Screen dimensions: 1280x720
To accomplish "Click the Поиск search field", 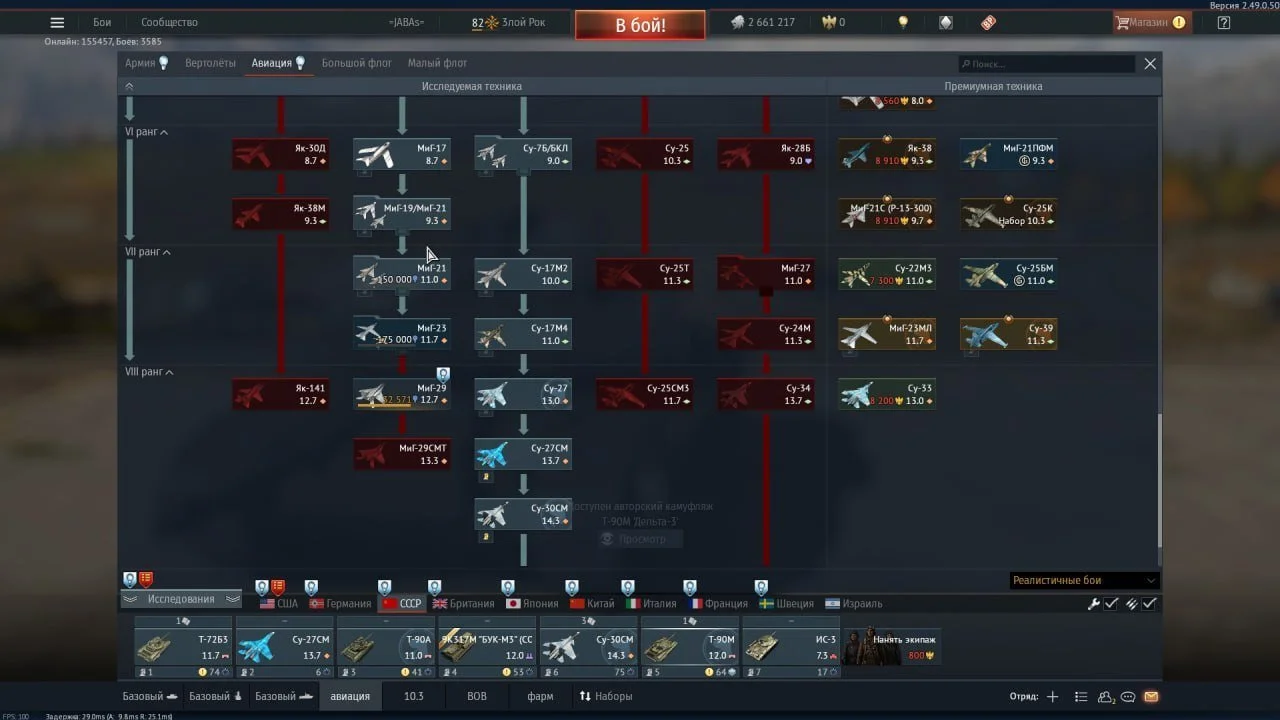I will 1046,64.
